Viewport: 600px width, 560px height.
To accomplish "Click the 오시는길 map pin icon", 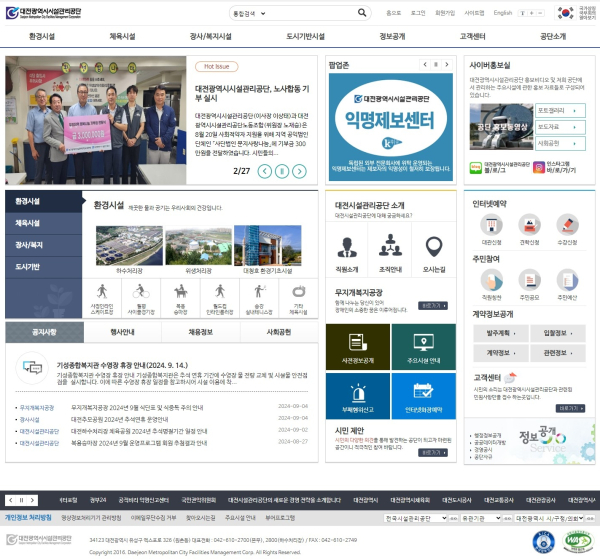I will 434,247.
